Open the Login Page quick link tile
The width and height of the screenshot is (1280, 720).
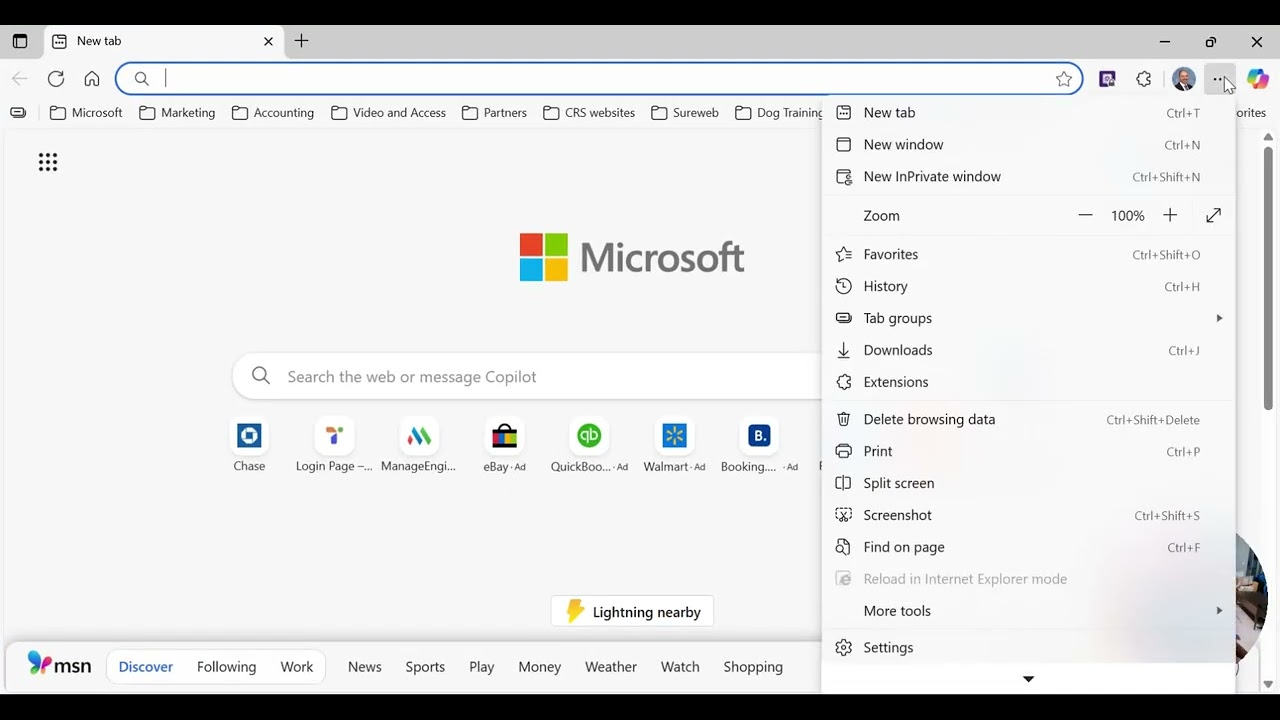tap(334, 446)
